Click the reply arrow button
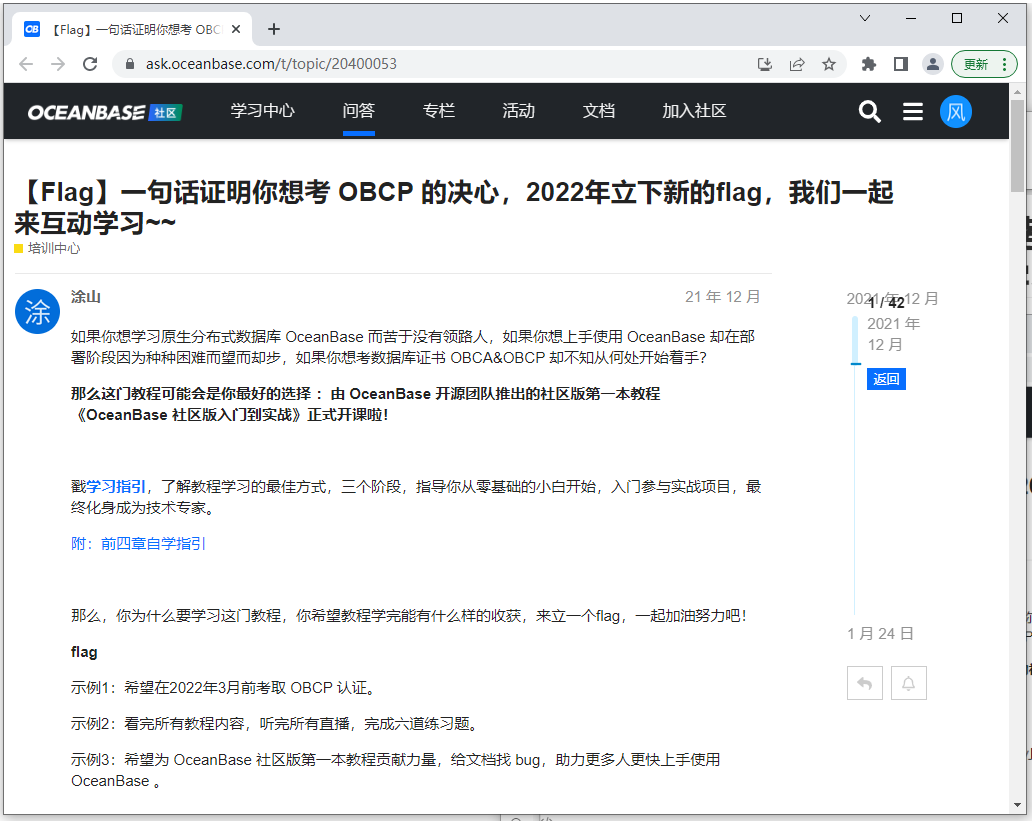The width and height of the screenshot is (1032, 821). click(865, 683)
